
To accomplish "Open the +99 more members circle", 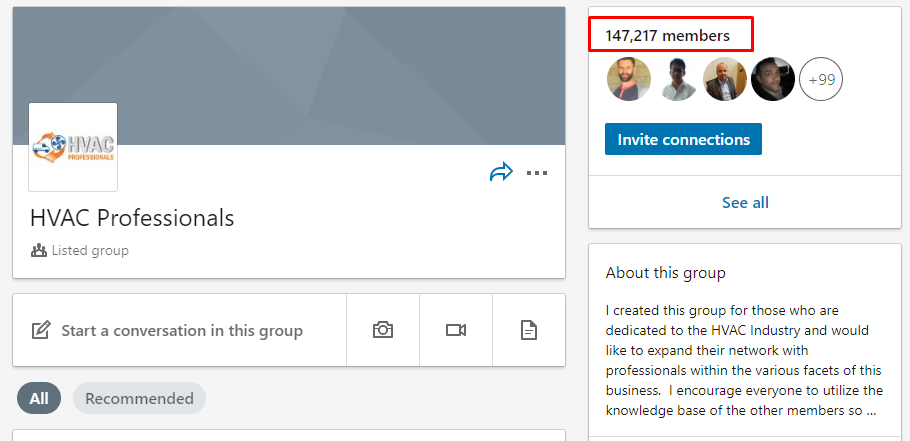I will pos(821,79).
